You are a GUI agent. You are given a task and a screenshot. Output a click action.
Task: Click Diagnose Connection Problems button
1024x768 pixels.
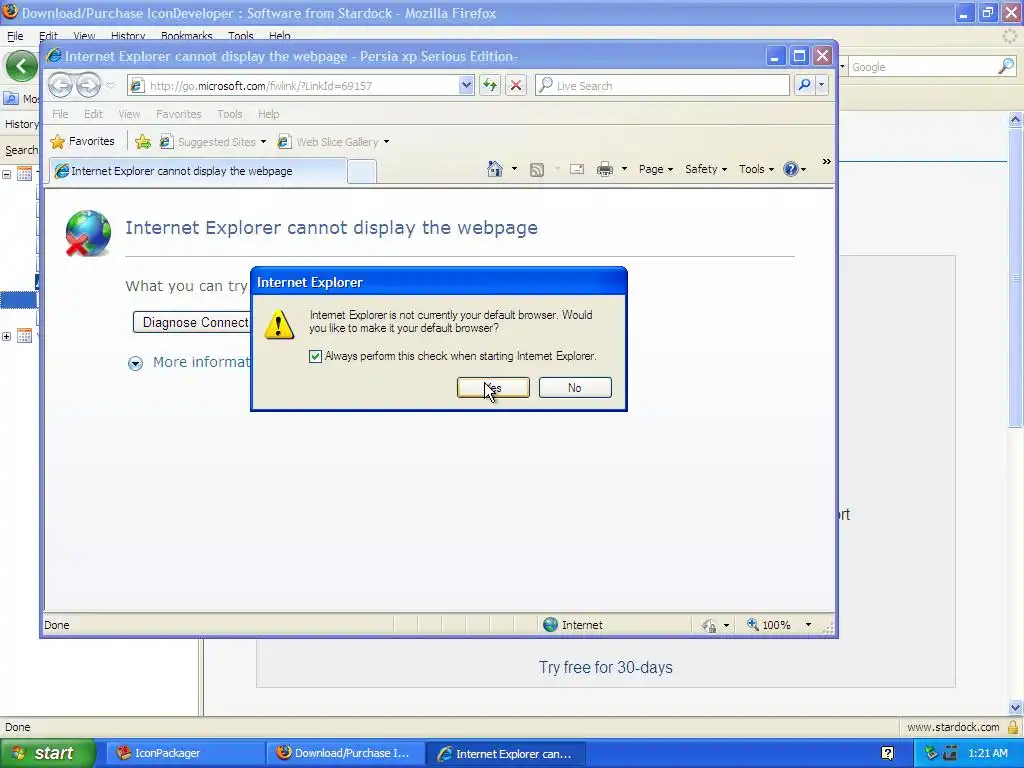click(x=191, y=323)
